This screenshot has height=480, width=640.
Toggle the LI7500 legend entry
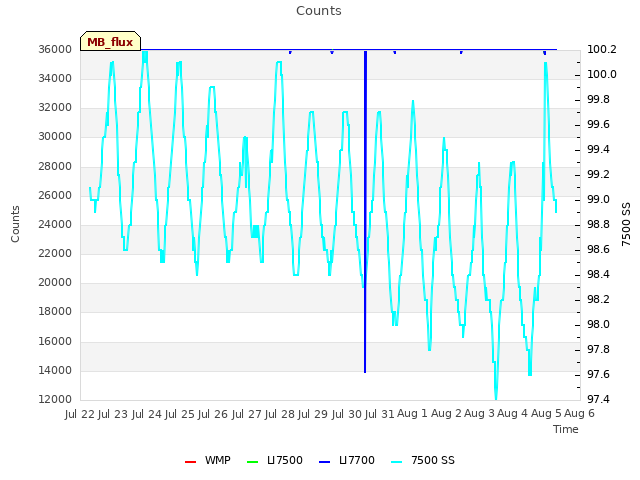(275, 460)
